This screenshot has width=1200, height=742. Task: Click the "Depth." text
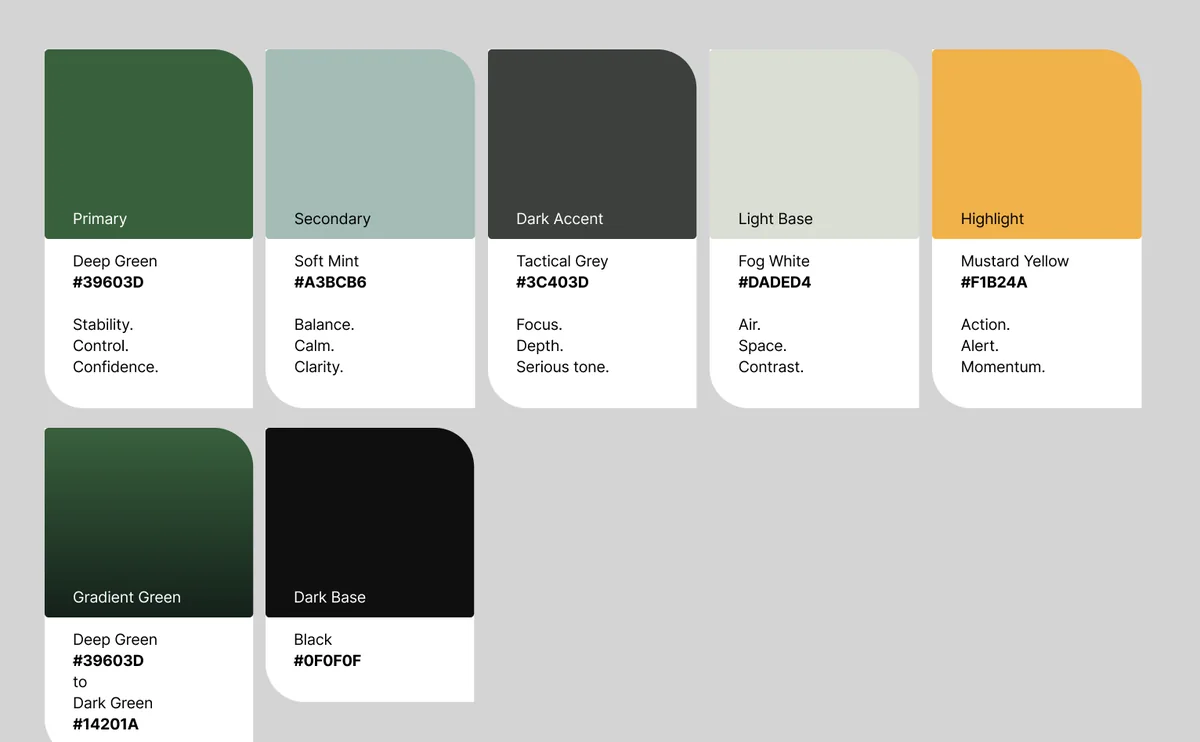click(x=540, y=346)
